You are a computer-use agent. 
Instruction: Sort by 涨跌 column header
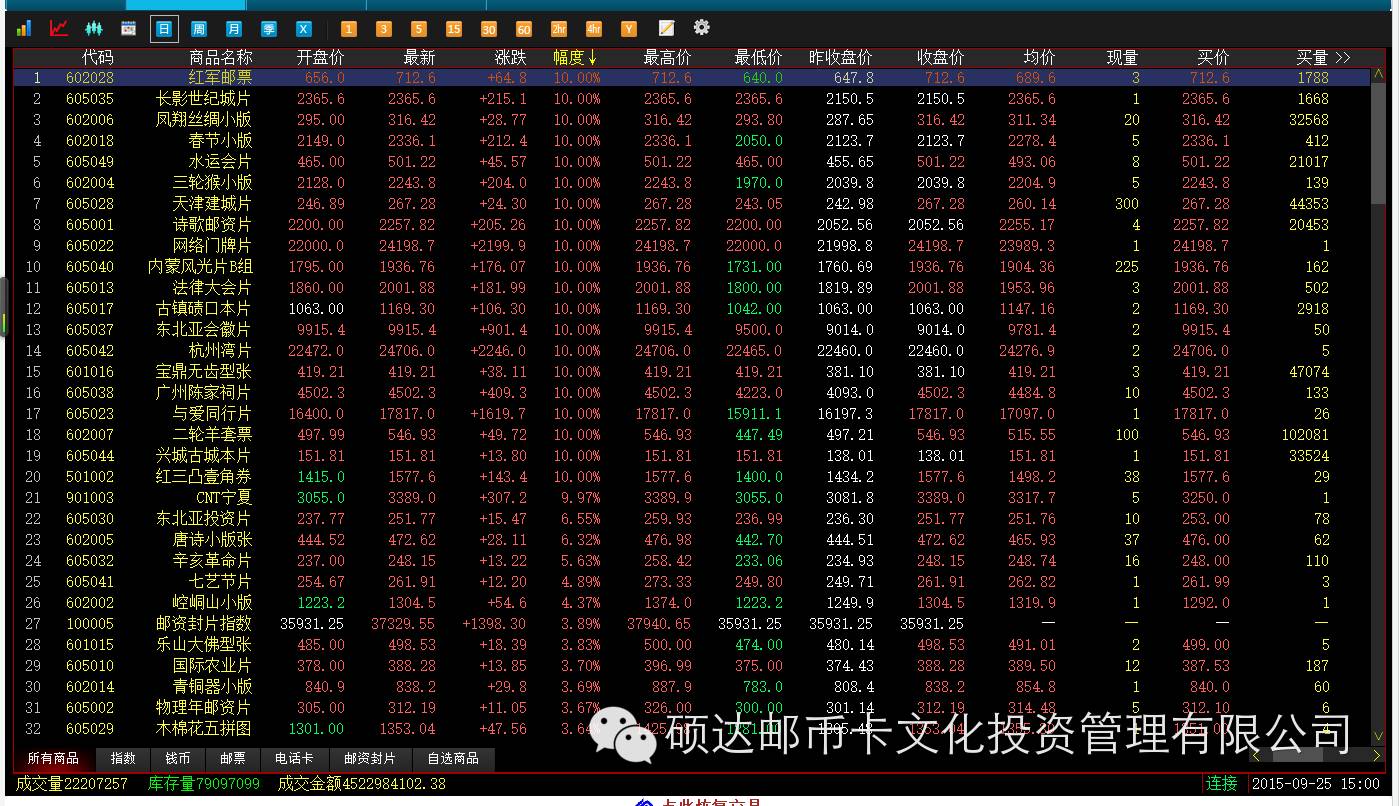[510, 57]
